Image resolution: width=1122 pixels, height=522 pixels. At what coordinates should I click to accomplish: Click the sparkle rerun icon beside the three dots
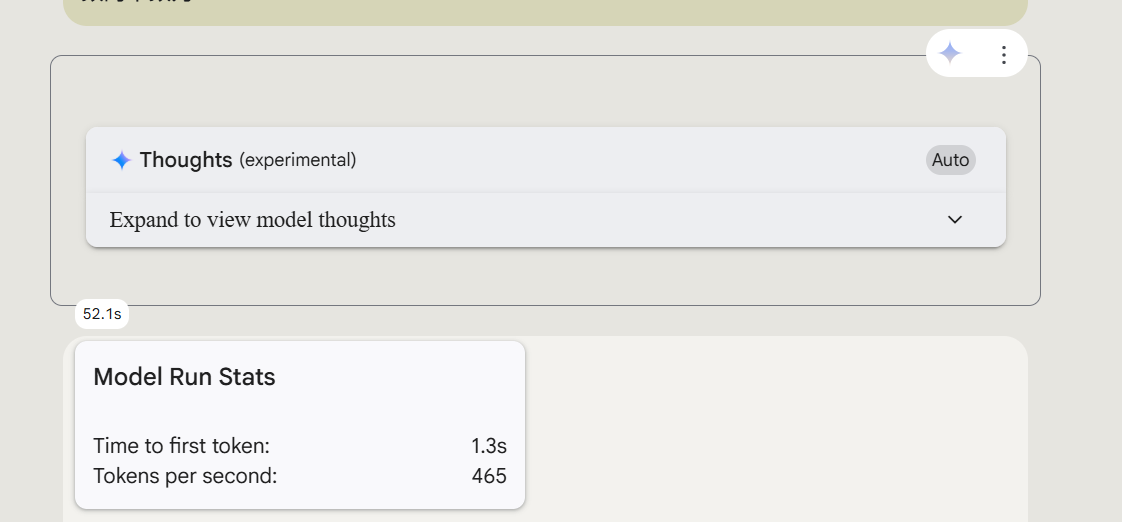click(950, 54)
